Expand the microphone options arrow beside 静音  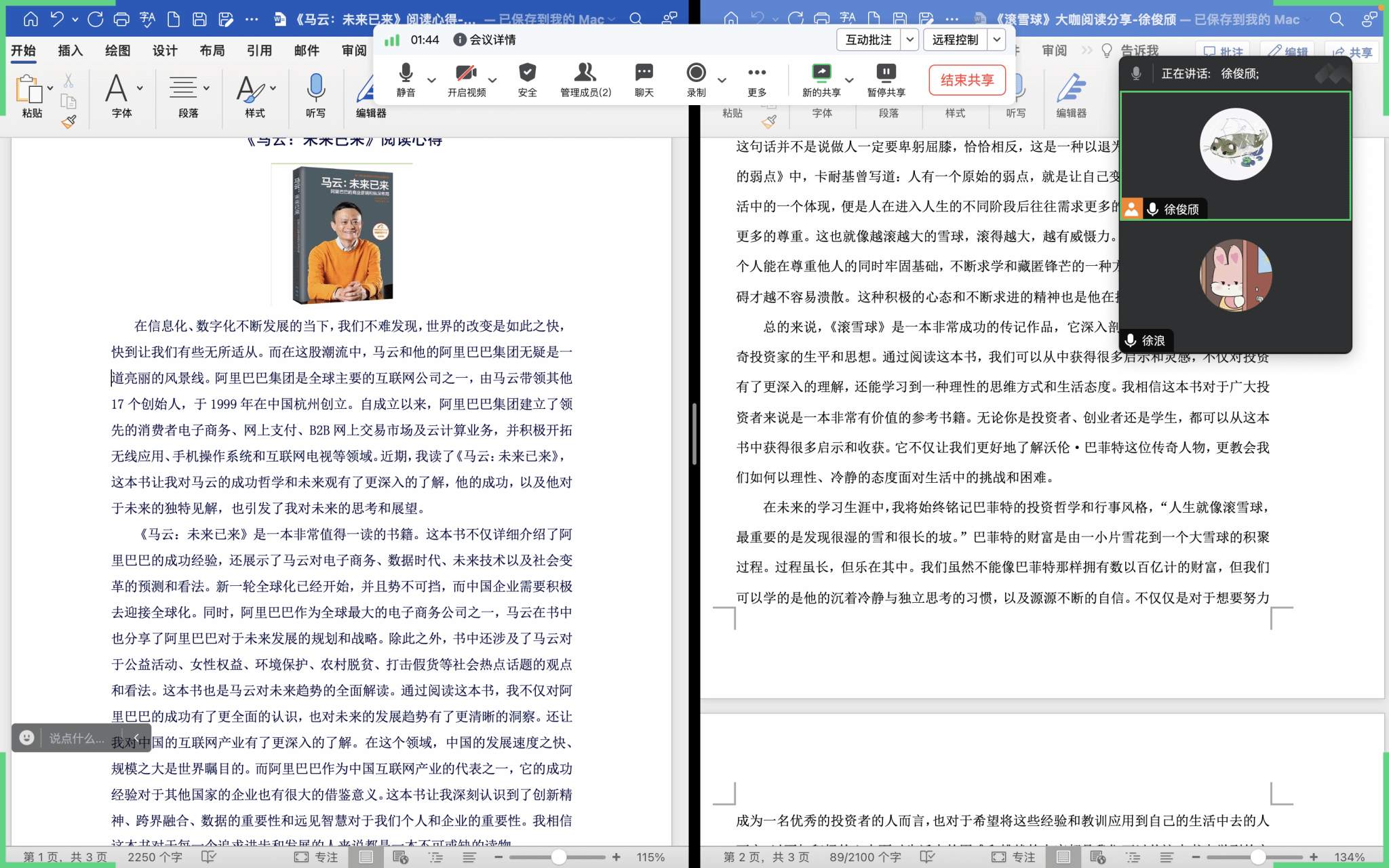pyautogui.click(x=431, y=80)
